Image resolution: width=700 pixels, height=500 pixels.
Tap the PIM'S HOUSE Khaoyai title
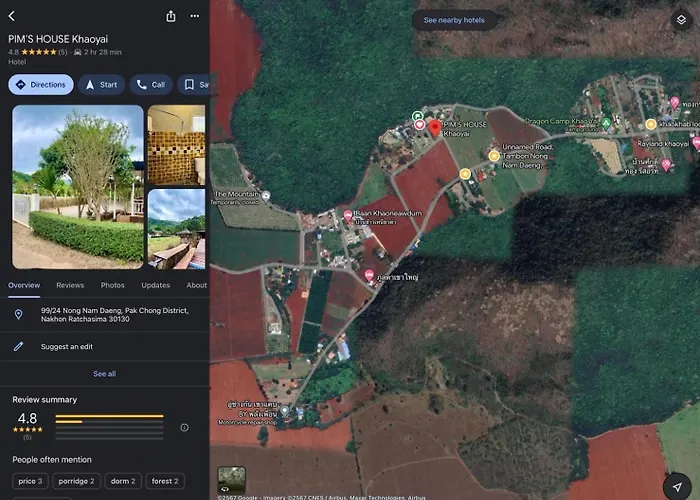pos(58,39)
